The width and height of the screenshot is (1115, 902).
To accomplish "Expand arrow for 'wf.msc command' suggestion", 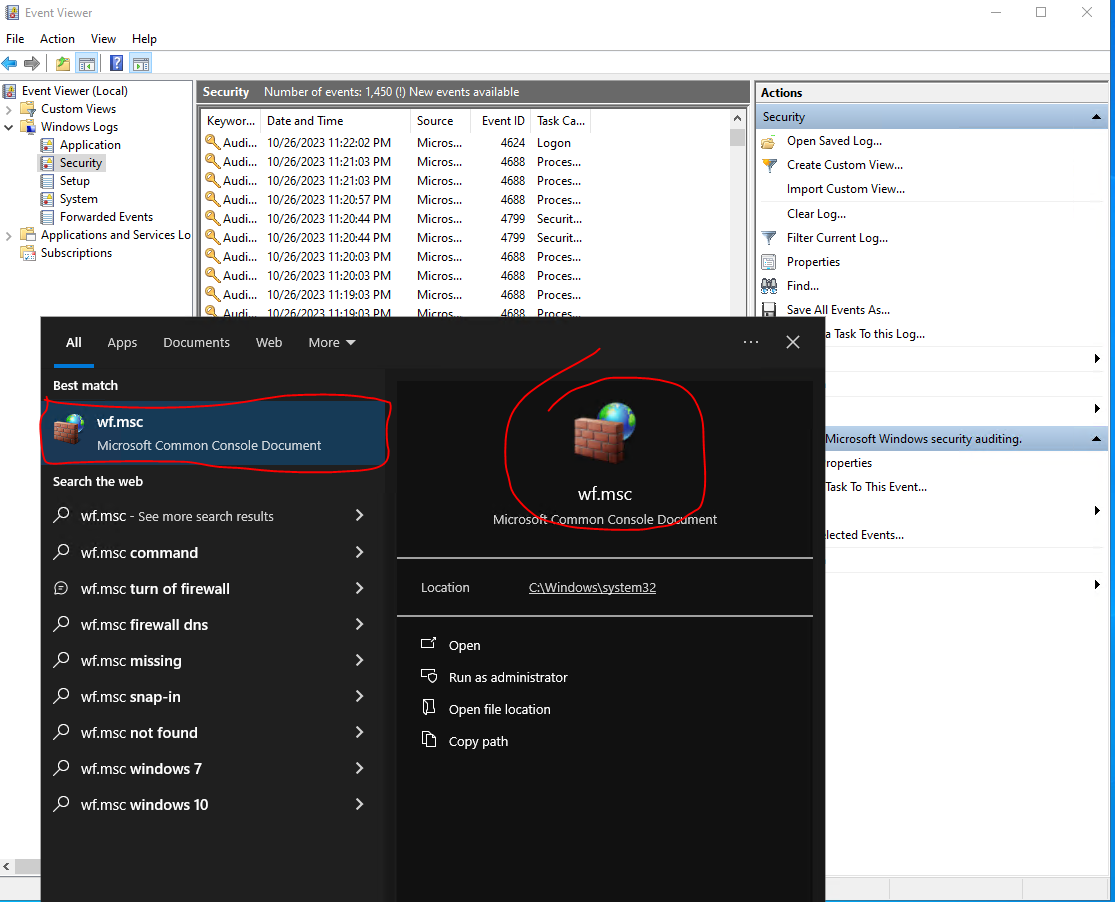I will 359,552.
